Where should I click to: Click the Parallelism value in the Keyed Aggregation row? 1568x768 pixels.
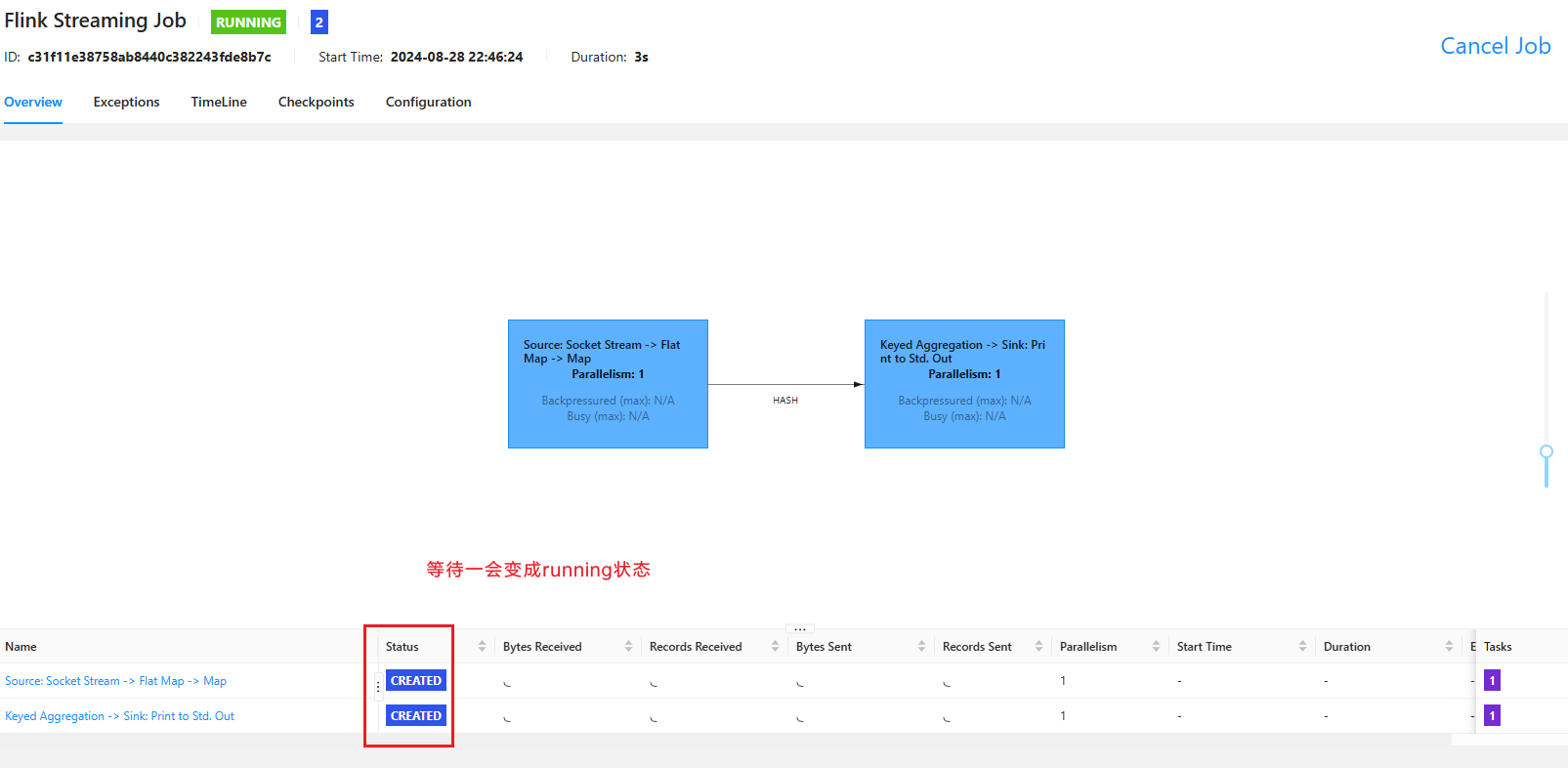(1063, 716)
